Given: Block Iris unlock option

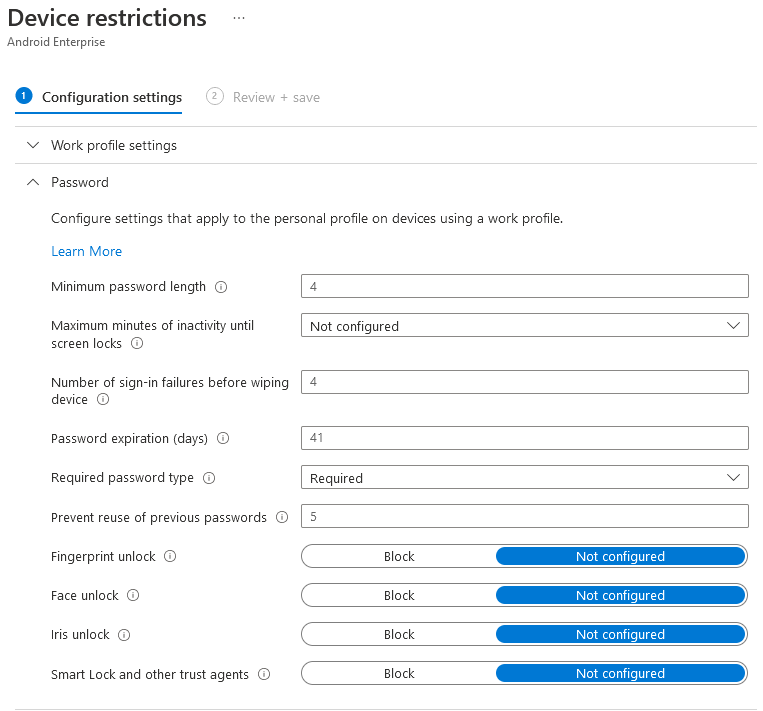Looking at the screenshot, I should (x=399, y=635).
